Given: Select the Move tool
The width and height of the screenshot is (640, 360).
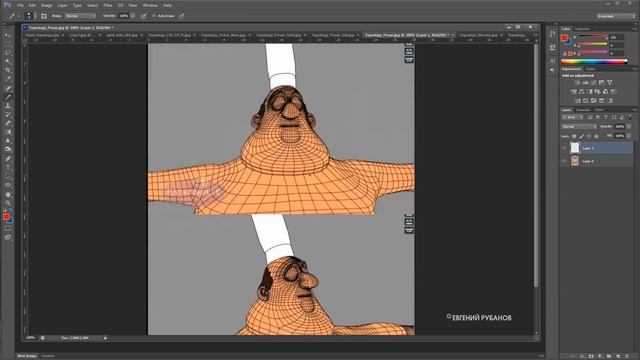Looking at the screenshot, I should 8,36.
